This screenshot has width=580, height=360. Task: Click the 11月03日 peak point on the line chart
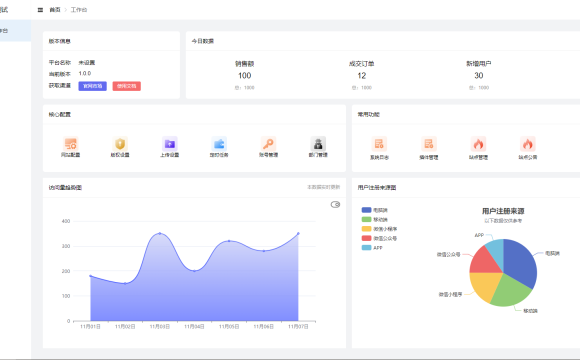160,233
